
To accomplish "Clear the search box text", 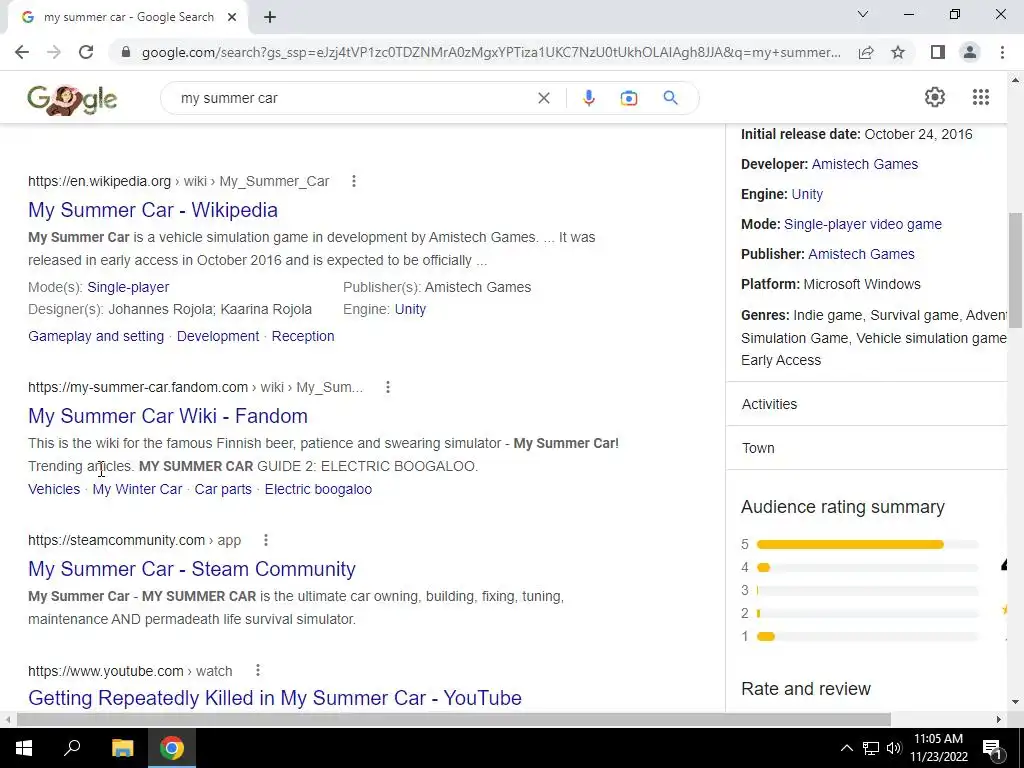I will tap(543, 98).
